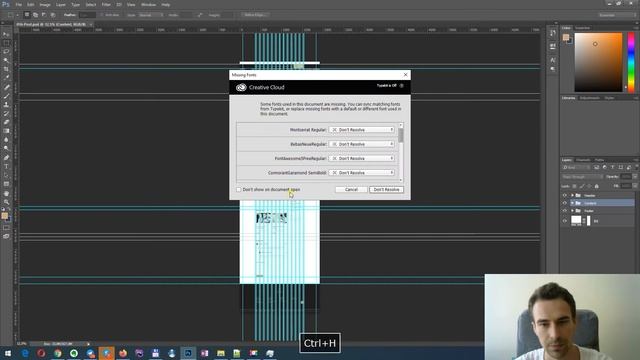Select the Zoom tool in the toolbox
Image resolution: width=640 pixels, height=360 pixels.
(6, 202)
